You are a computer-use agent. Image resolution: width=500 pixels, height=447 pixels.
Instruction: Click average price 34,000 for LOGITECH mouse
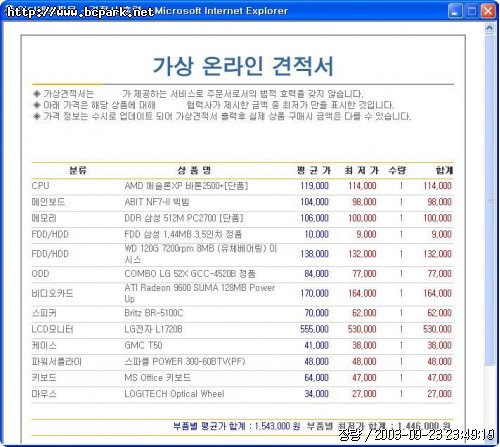click(x=316, y=394)
